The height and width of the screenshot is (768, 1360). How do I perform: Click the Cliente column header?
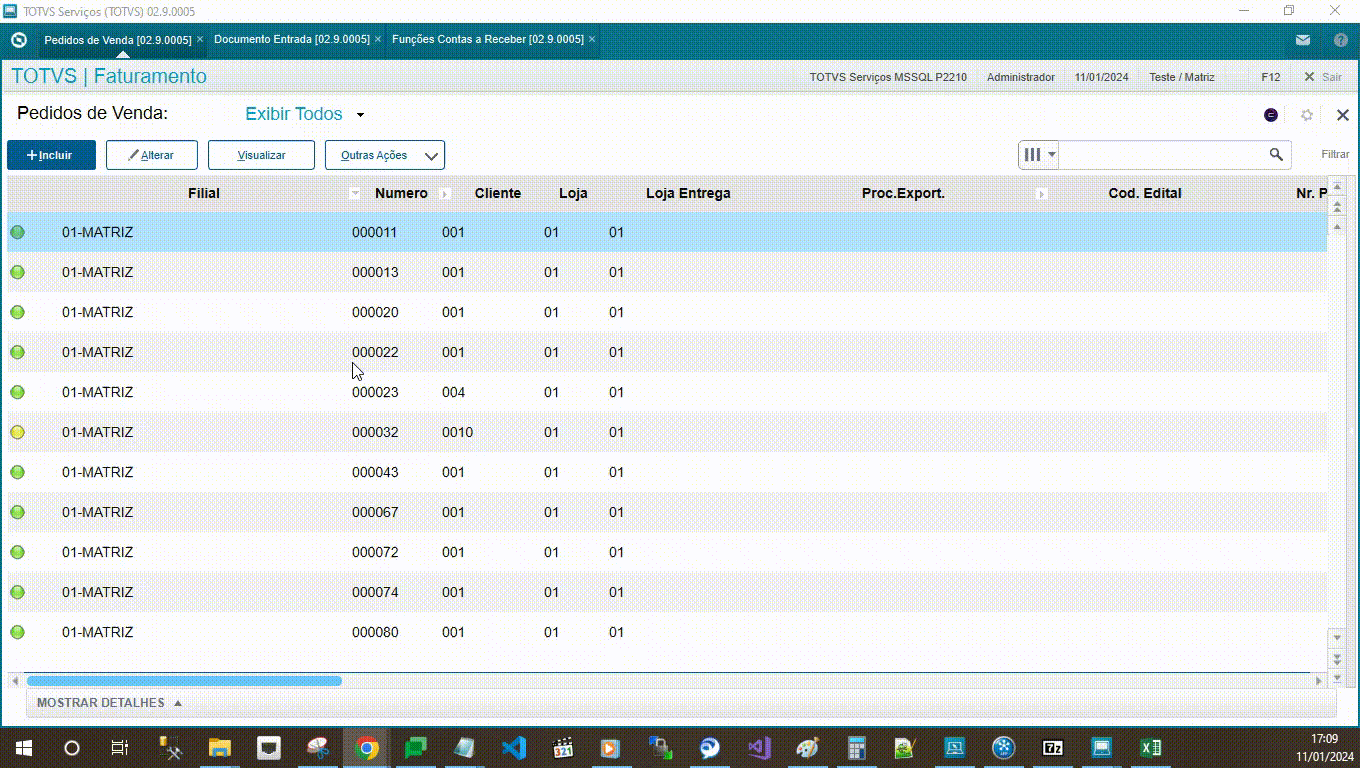pyautogui.click(x=498, y=193)
